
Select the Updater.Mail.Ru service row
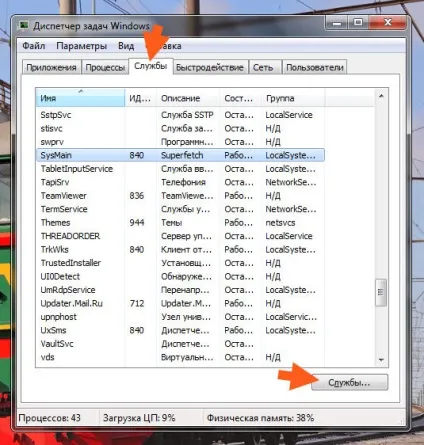(x=180, y=304)
